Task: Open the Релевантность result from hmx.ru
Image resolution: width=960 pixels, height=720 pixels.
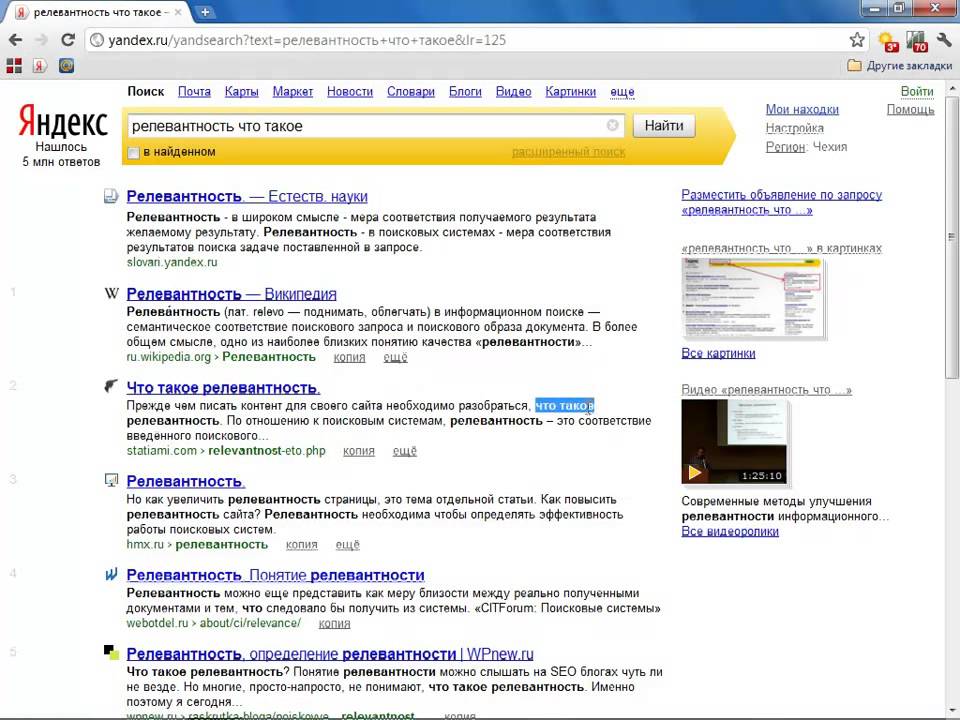Action: coord(186,481)
